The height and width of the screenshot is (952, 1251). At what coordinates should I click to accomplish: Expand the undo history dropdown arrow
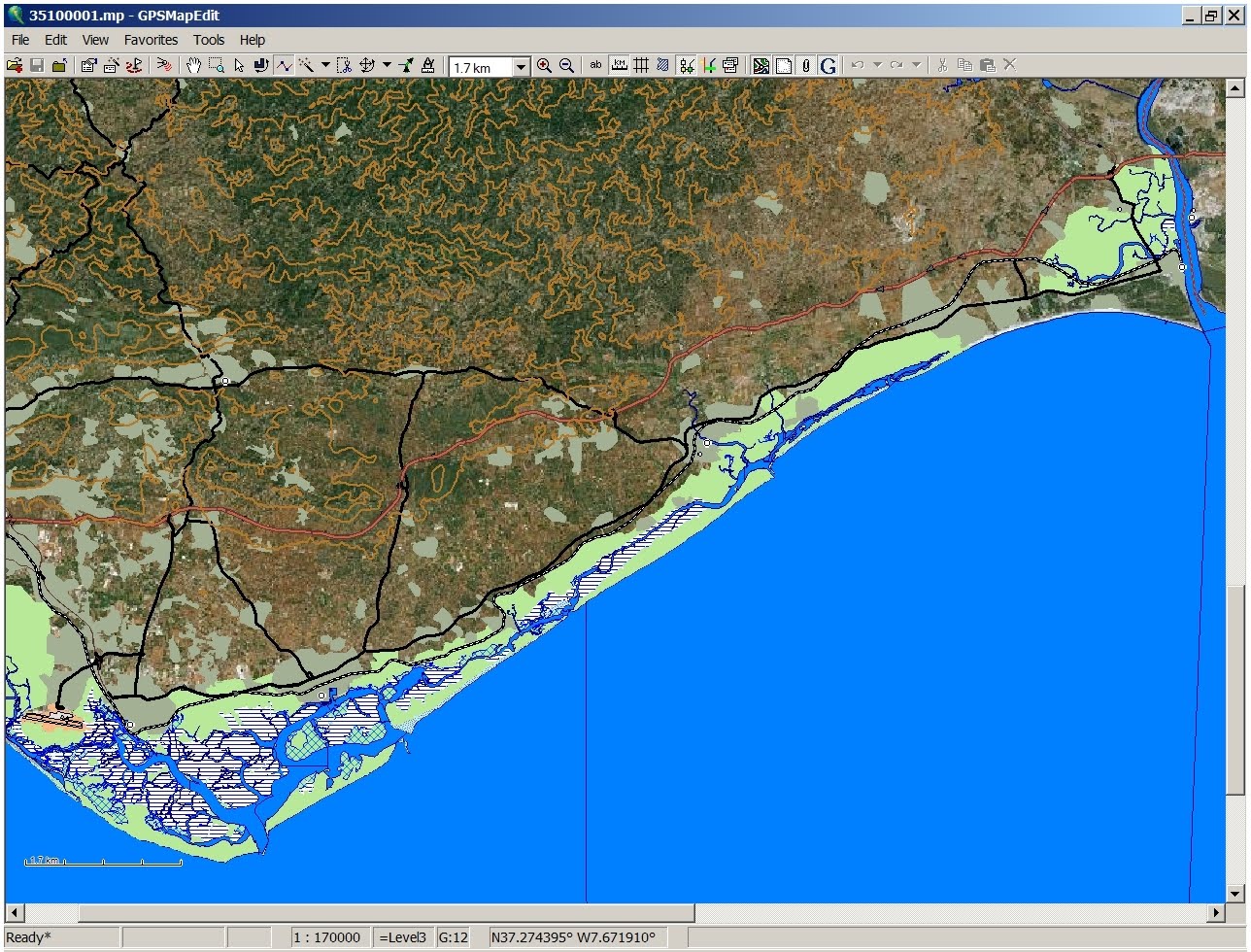point(877,66)
